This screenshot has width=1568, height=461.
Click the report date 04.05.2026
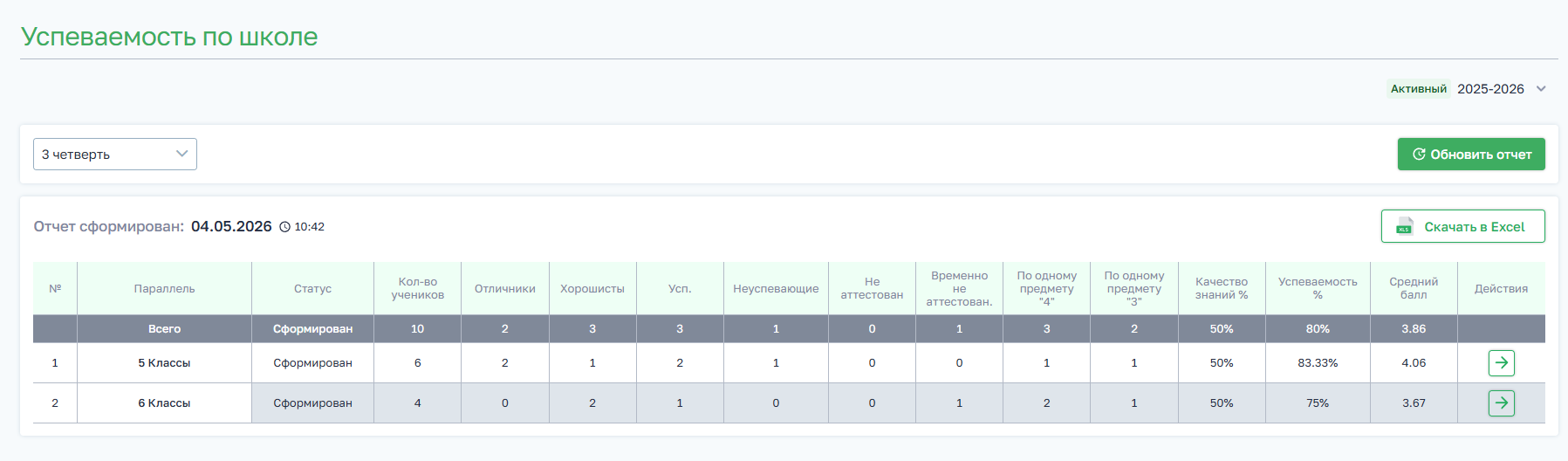231,226
